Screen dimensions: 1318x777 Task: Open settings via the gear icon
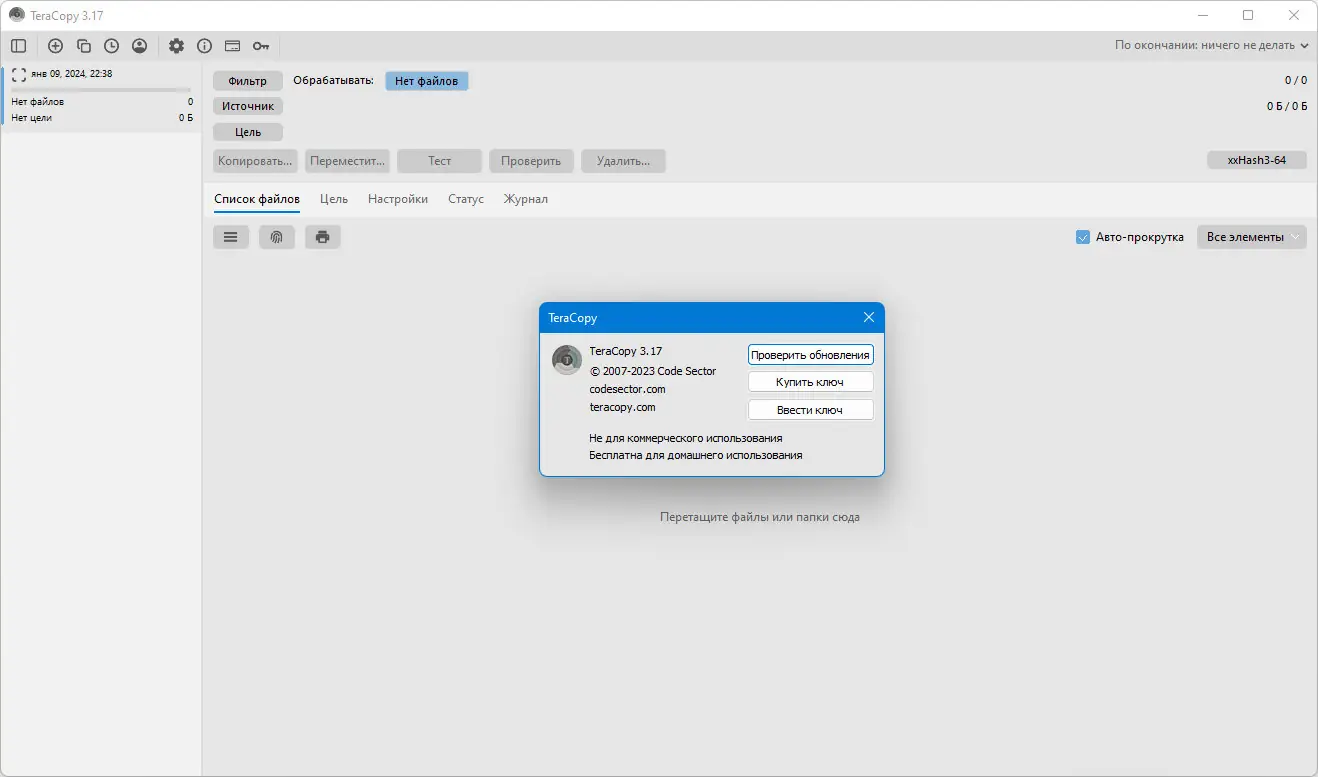(x=177, y=46)
